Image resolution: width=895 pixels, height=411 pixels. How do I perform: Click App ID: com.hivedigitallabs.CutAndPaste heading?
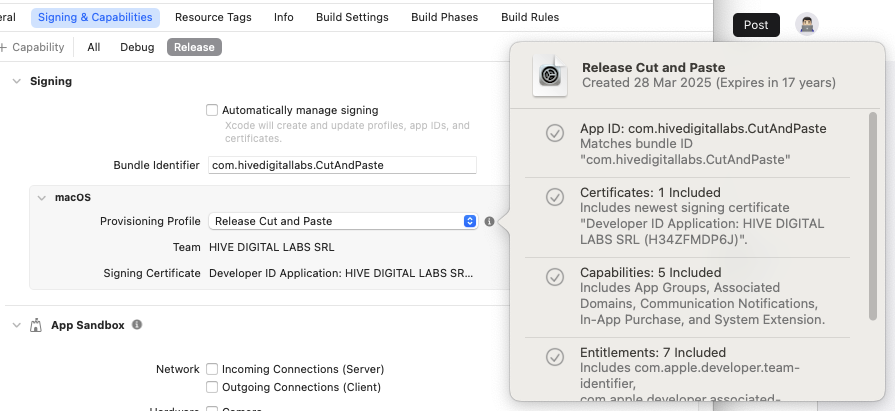pos(703,129)
